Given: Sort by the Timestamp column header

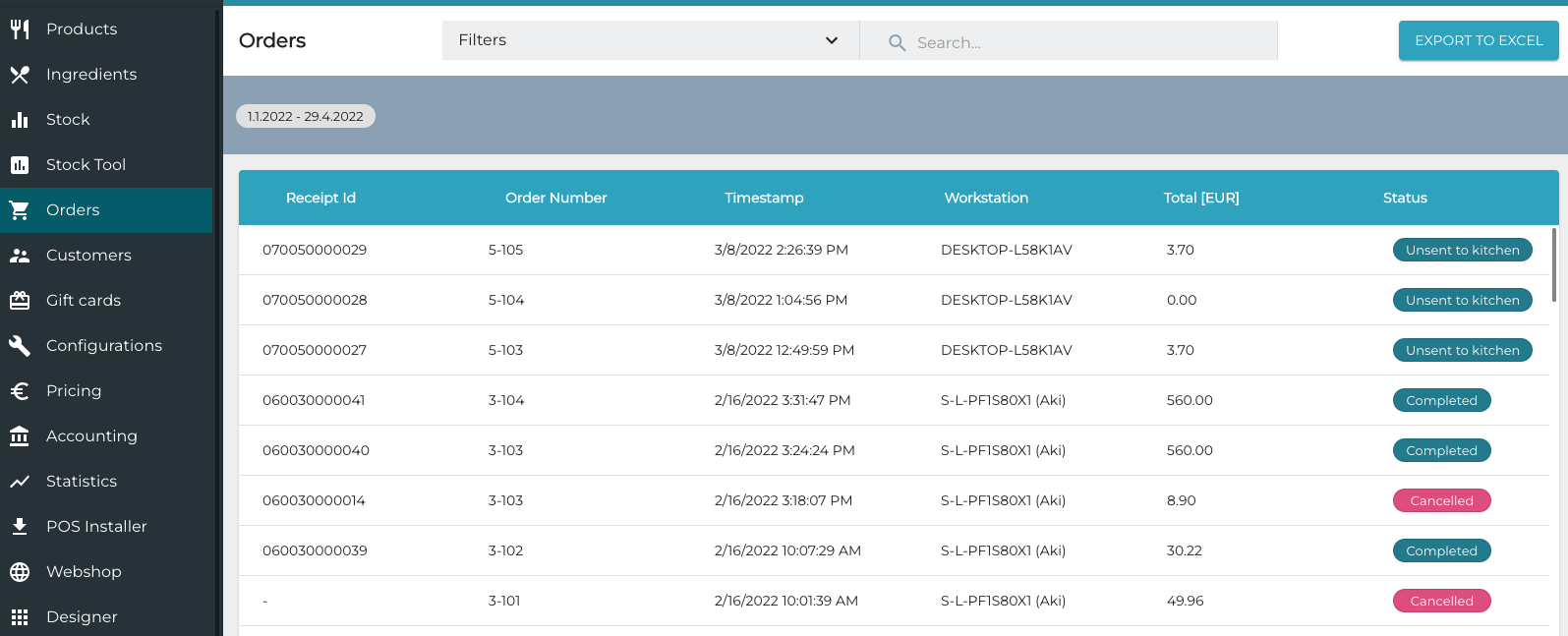Looking at the screenshot, I should pos(764,198).
